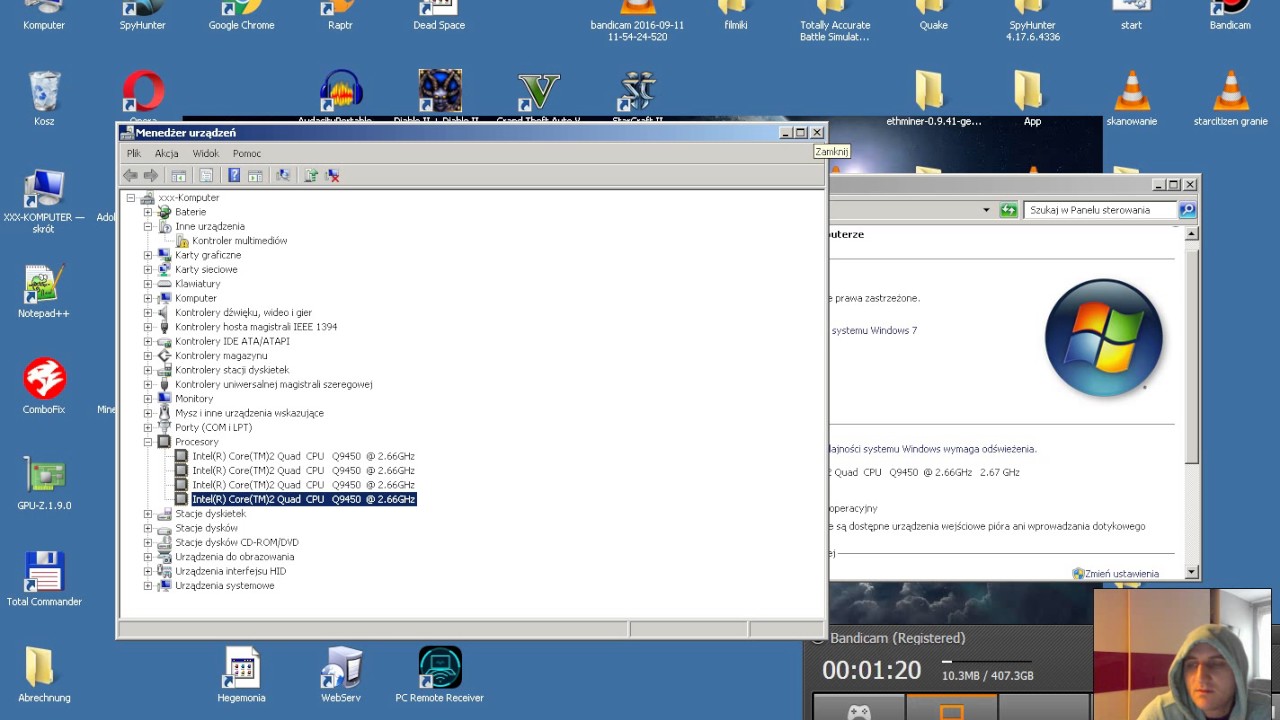Select Kontrolery hosta magistrali IEEE 1394

pyautogui.click(x=256, y=327)
